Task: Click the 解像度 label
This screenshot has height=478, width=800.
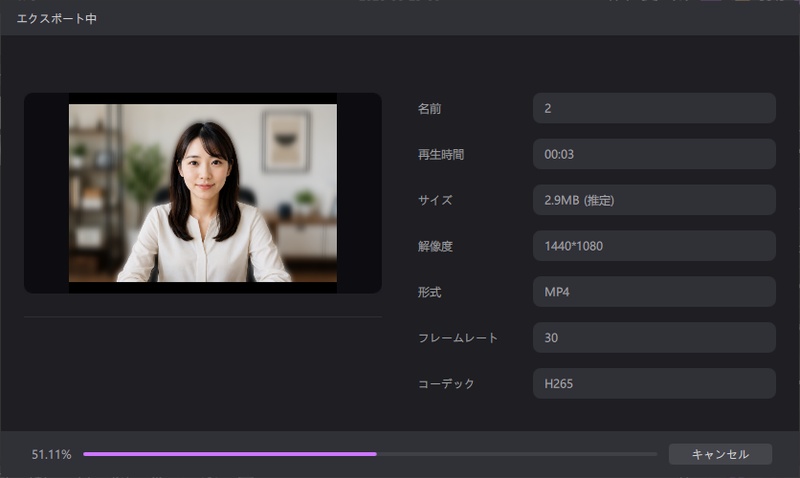Action: pos(435,246)
